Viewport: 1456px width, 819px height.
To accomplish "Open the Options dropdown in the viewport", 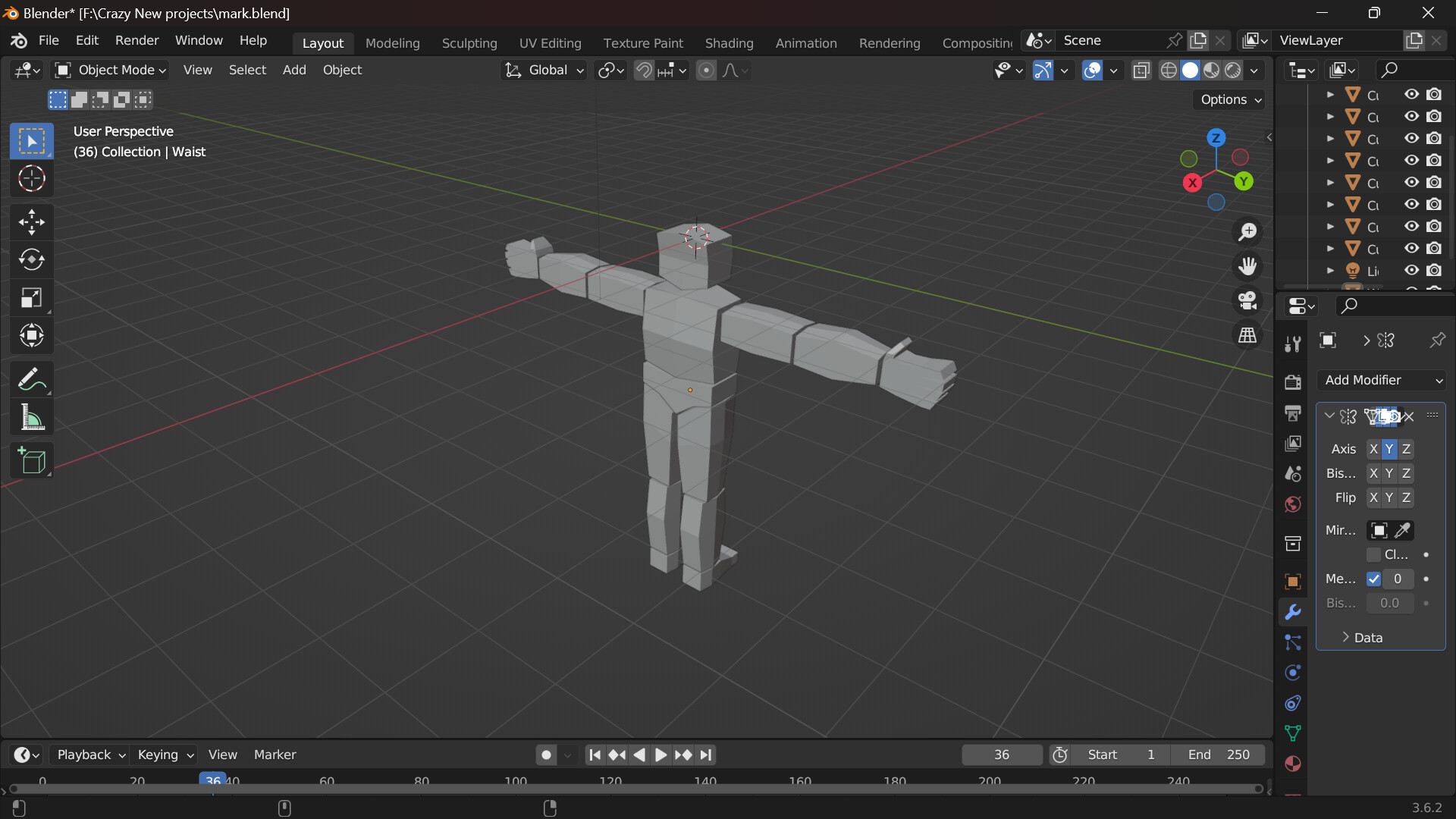I will [1228, 99].
